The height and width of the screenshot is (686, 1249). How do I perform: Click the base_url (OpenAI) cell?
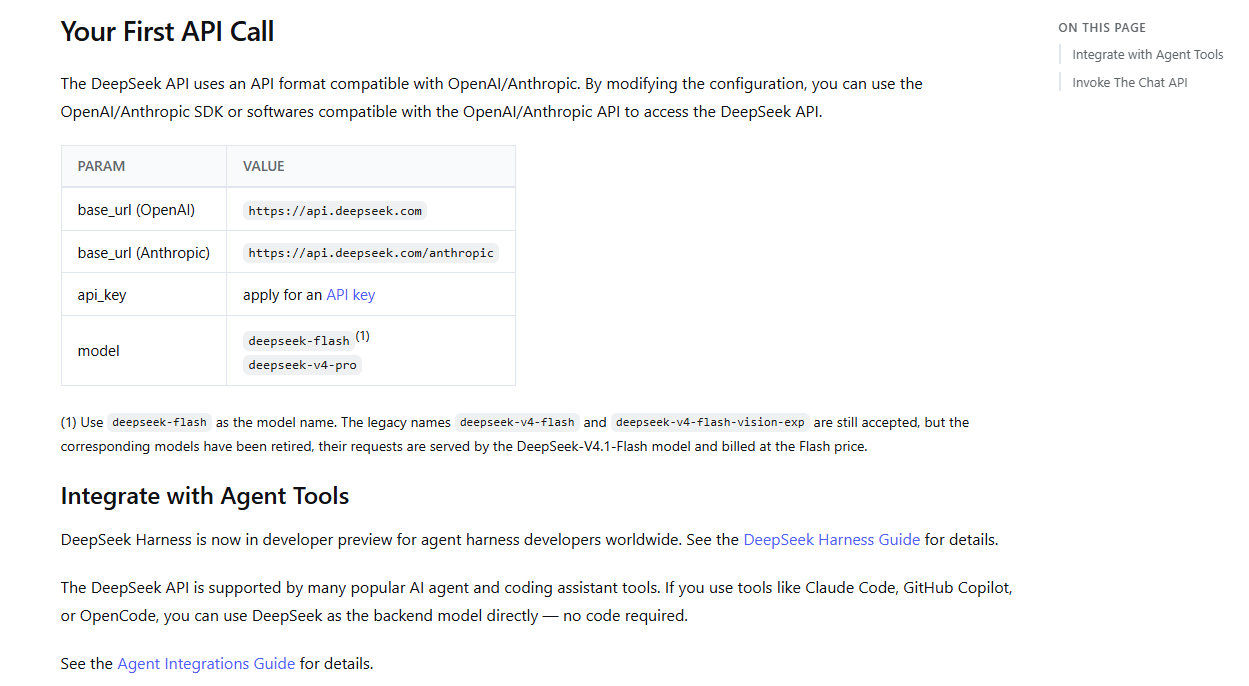[x=144, y=210]
